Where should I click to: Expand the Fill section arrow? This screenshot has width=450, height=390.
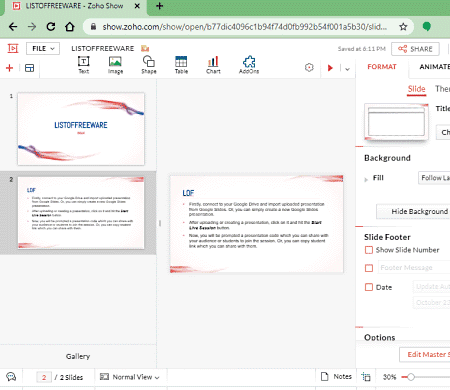(x=366, y=179)
